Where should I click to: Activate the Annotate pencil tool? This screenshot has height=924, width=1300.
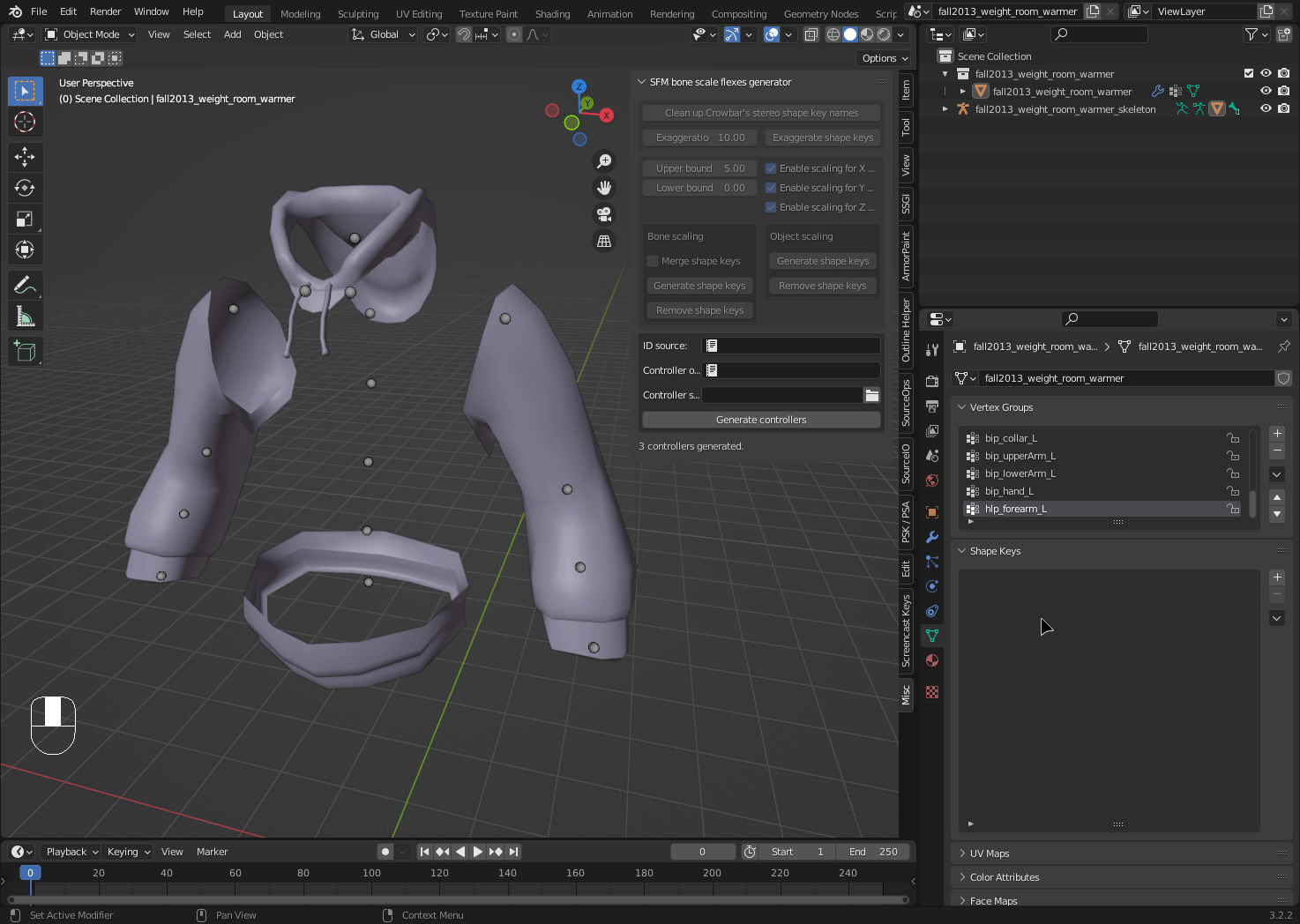tap(25, 285)
